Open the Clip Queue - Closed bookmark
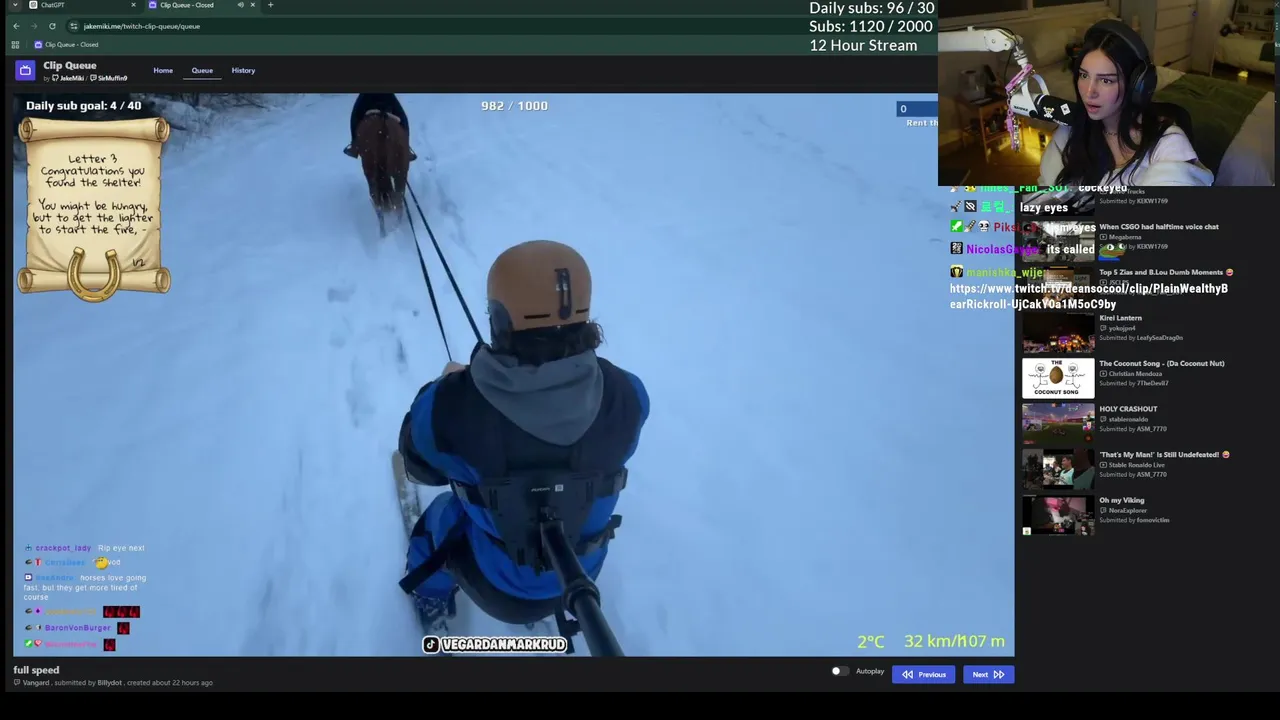 [x=66, y=45]
